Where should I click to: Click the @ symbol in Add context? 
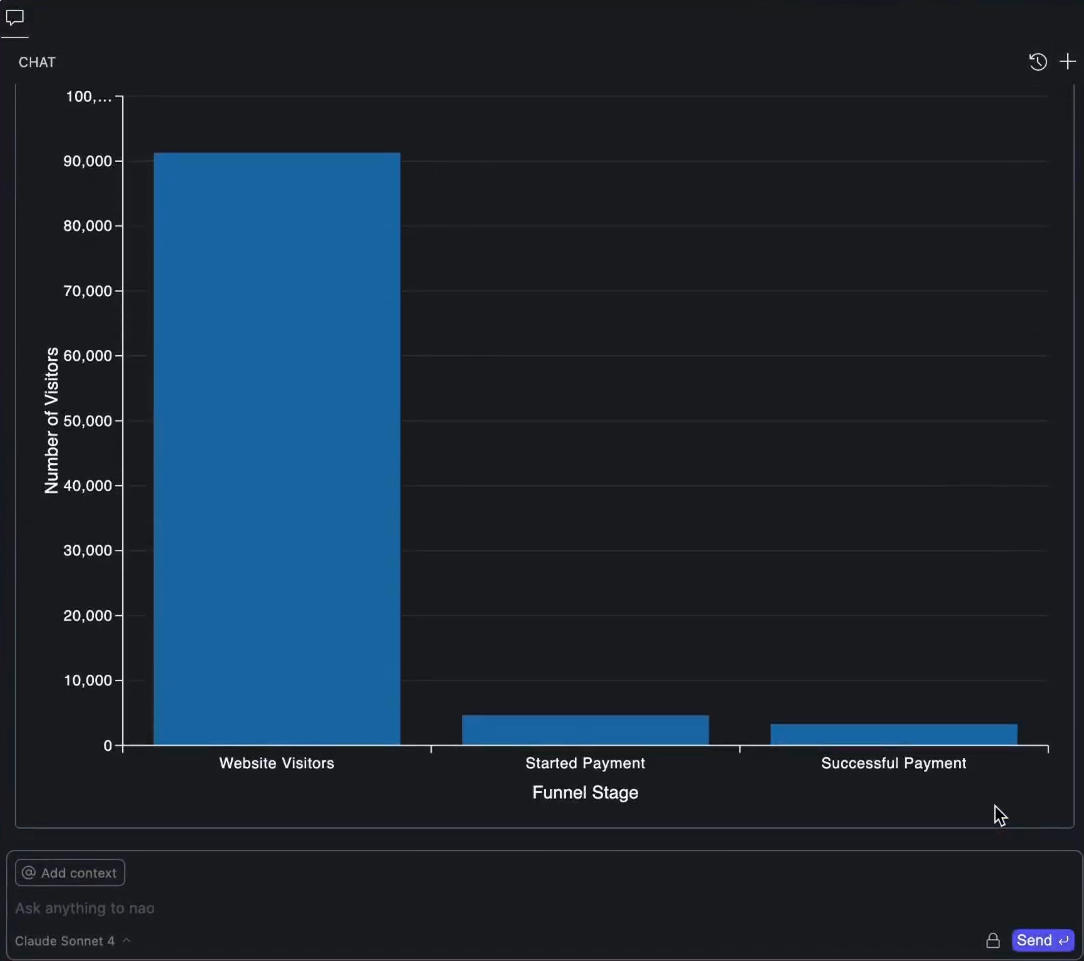pos(29,873)
